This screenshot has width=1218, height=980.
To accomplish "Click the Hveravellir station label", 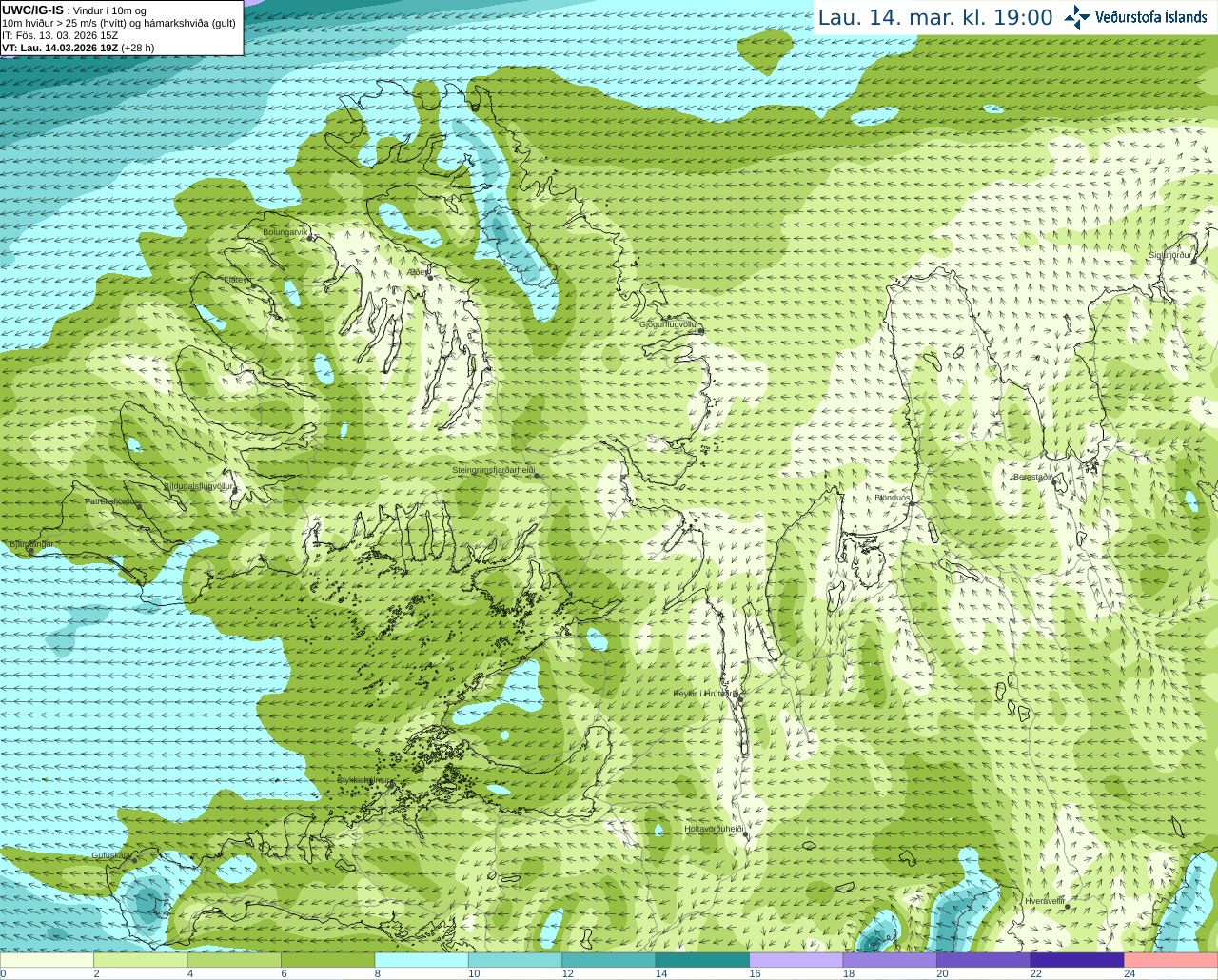I will 1045,901.
